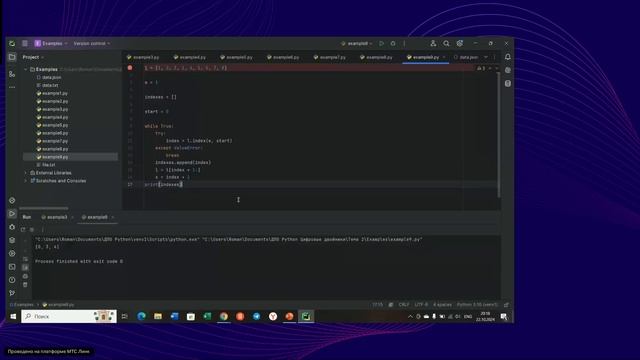
Task: Open the Notifications bell
Action: [508, 57]
